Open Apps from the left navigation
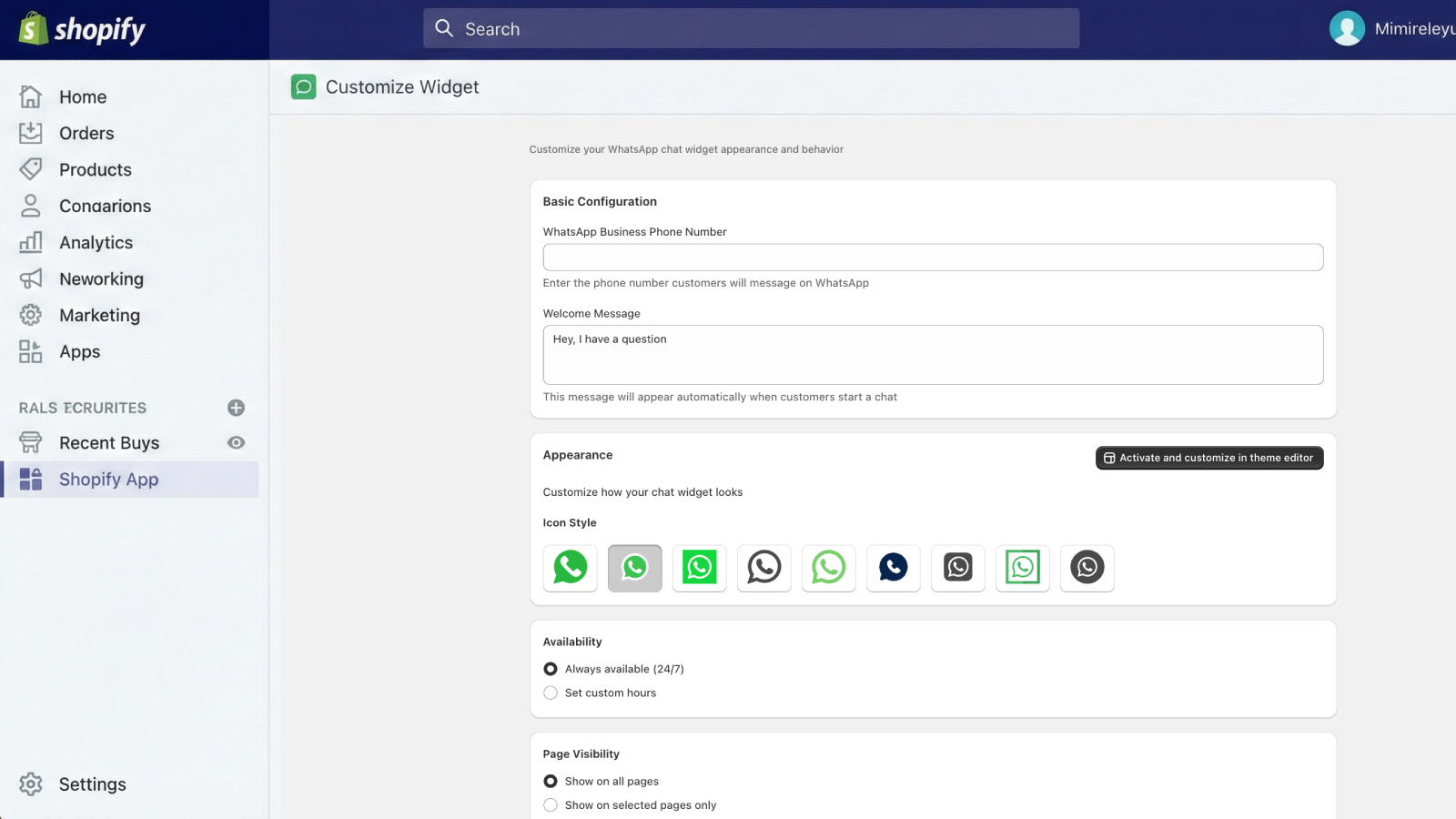This screenshot has width=1456, height=819. [x=79, y=352]
